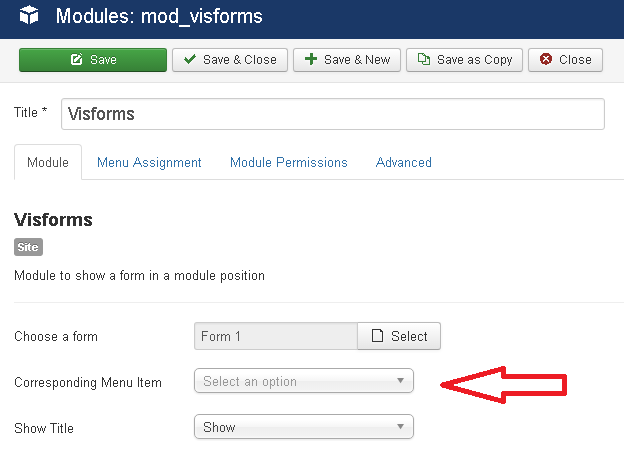Focus the Title text field containing Visforms
The height and width of the screenshot is (471, 624).
coord(332,114)
